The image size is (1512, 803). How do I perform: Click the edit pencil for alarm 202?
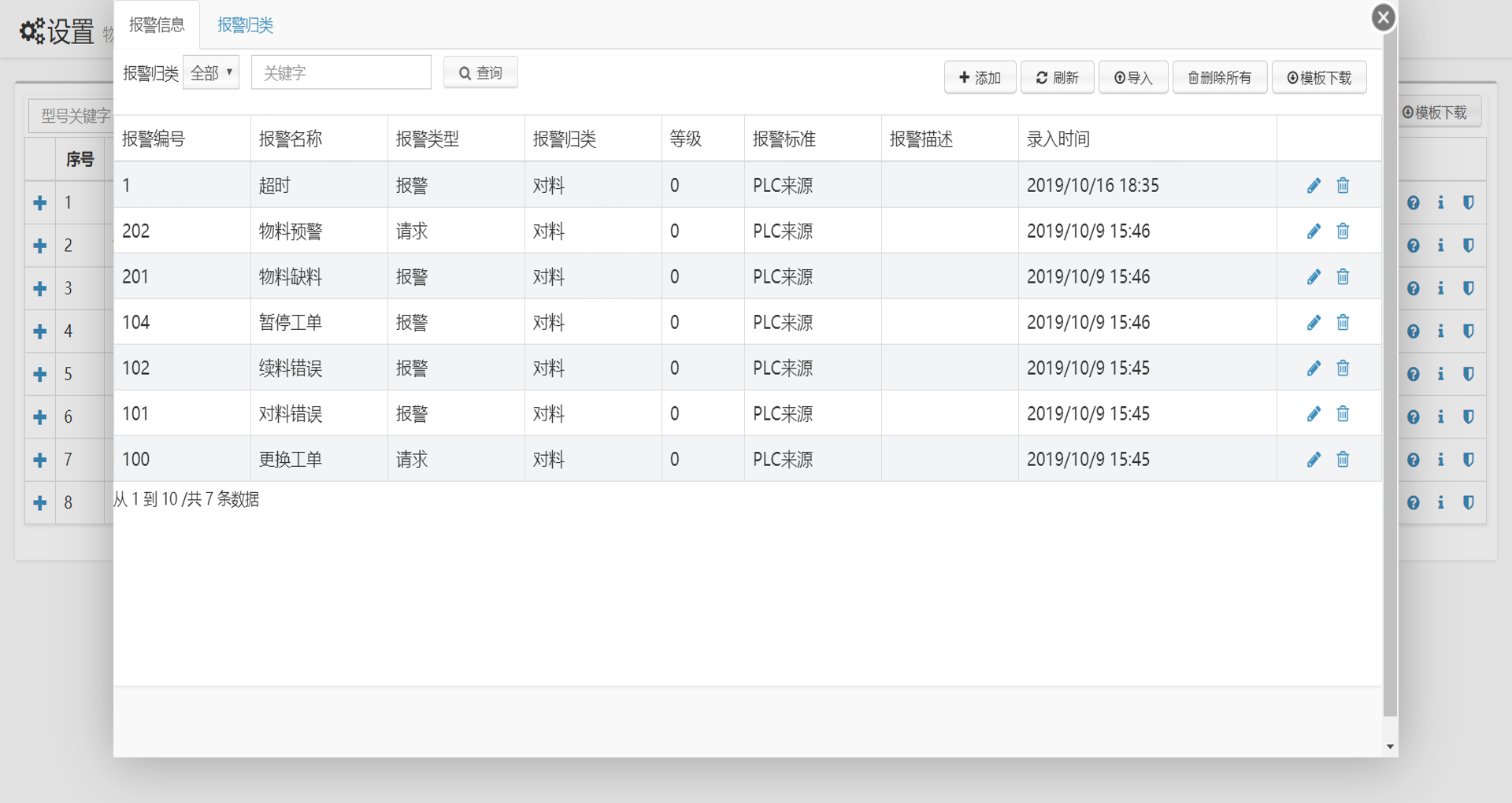coord(1314,231)
